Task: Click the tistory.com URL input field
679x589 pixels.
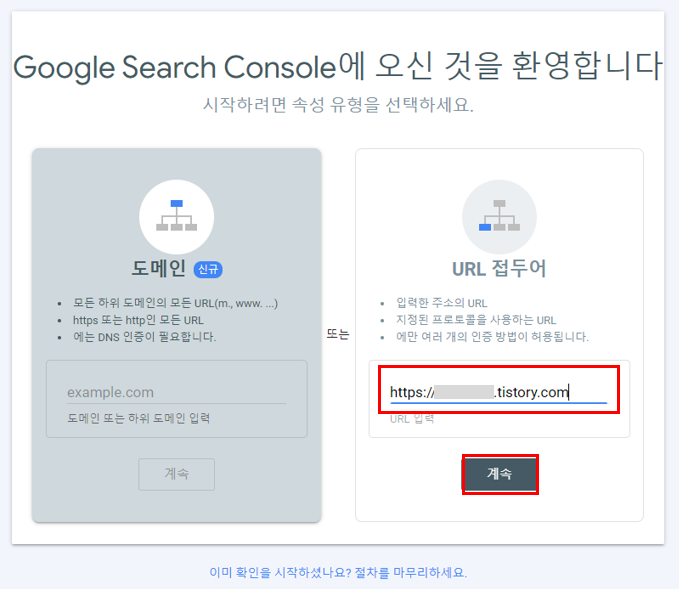Action: [499, 392]
